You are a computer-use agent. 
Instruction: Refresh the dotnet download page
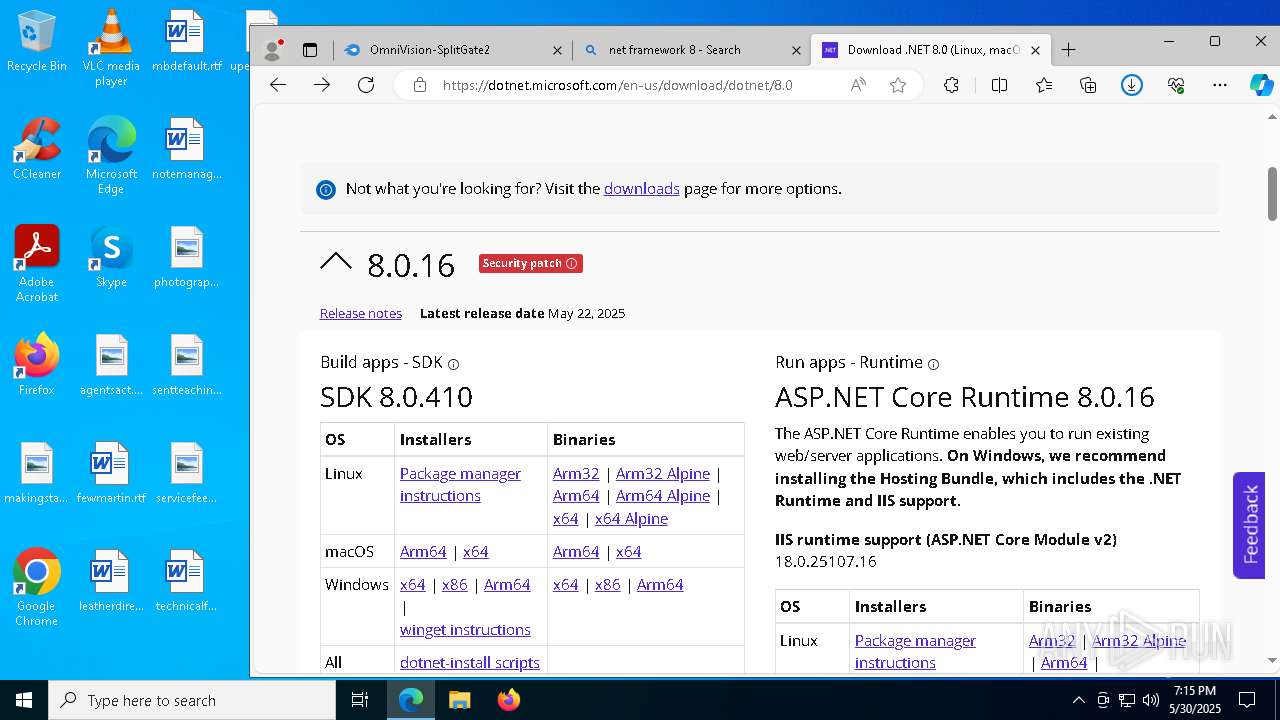point(366,85)
